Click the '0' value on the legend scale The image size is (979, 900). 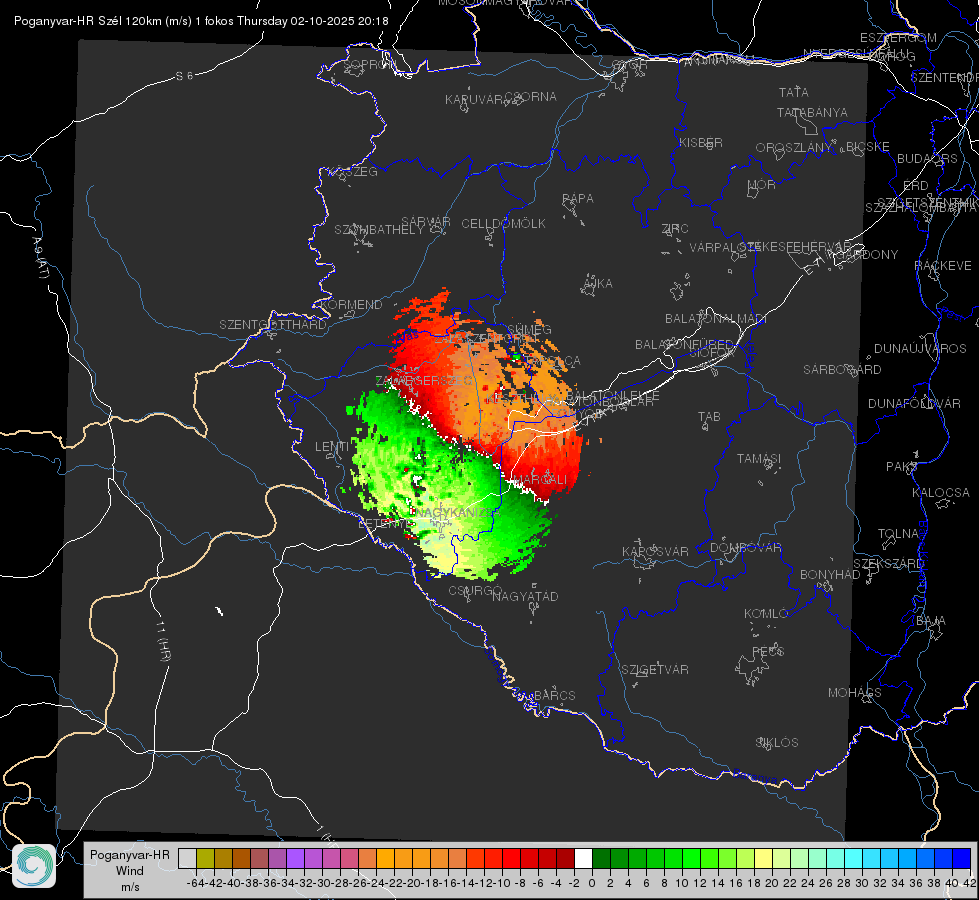(592, 883)
